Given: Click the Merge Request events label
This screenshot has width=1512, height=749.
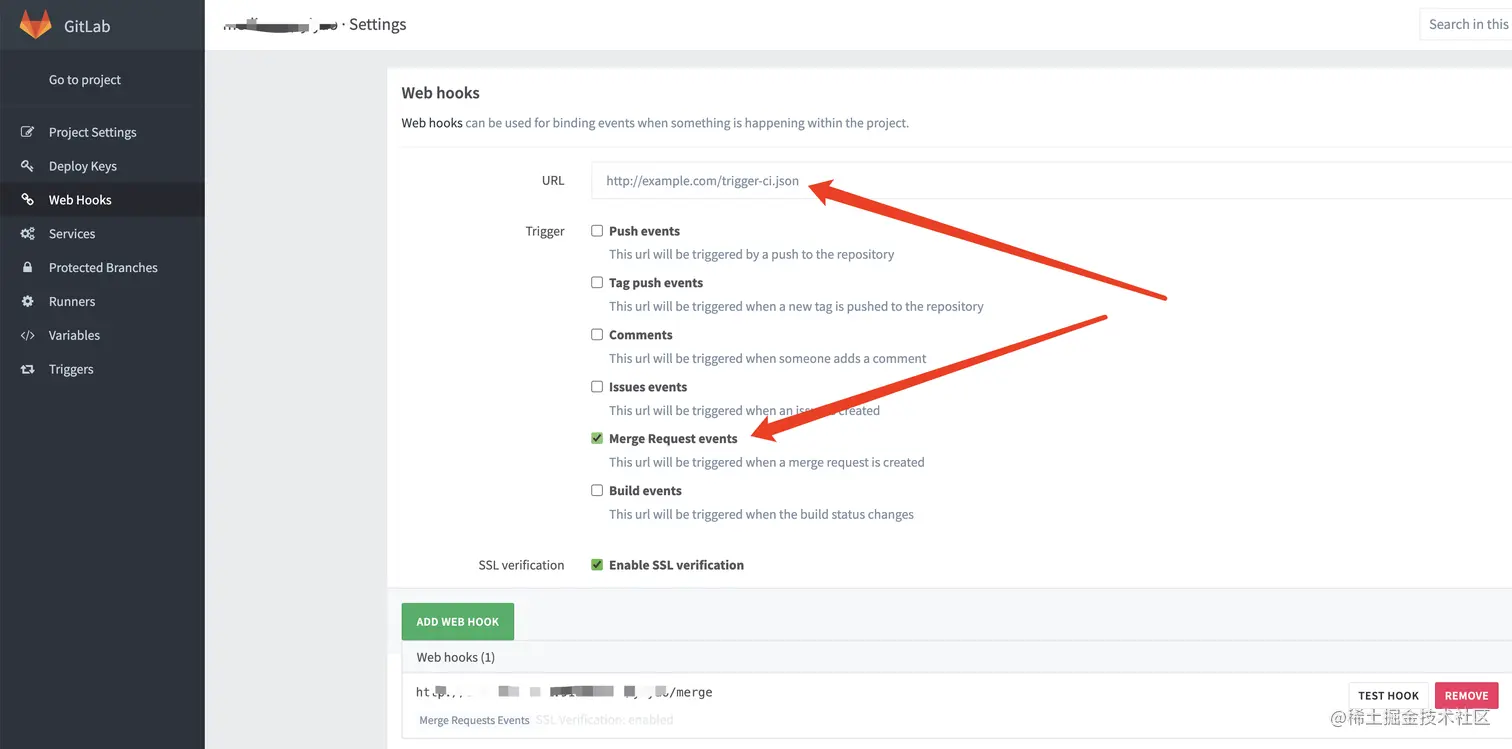Looking at the screenshot, I should coord(673,439).
